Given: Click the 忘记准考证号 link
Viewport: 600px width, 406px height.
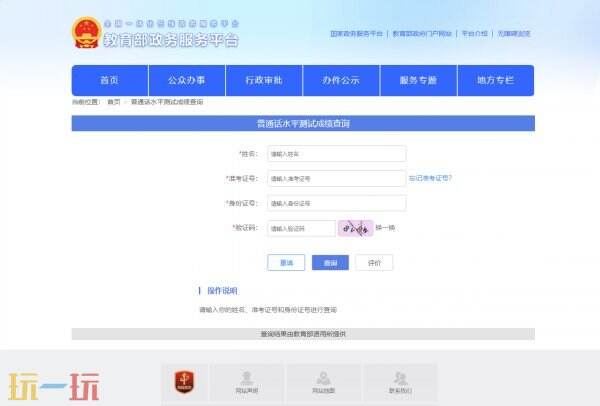Looking at the screenshot, I should (430, 178).
